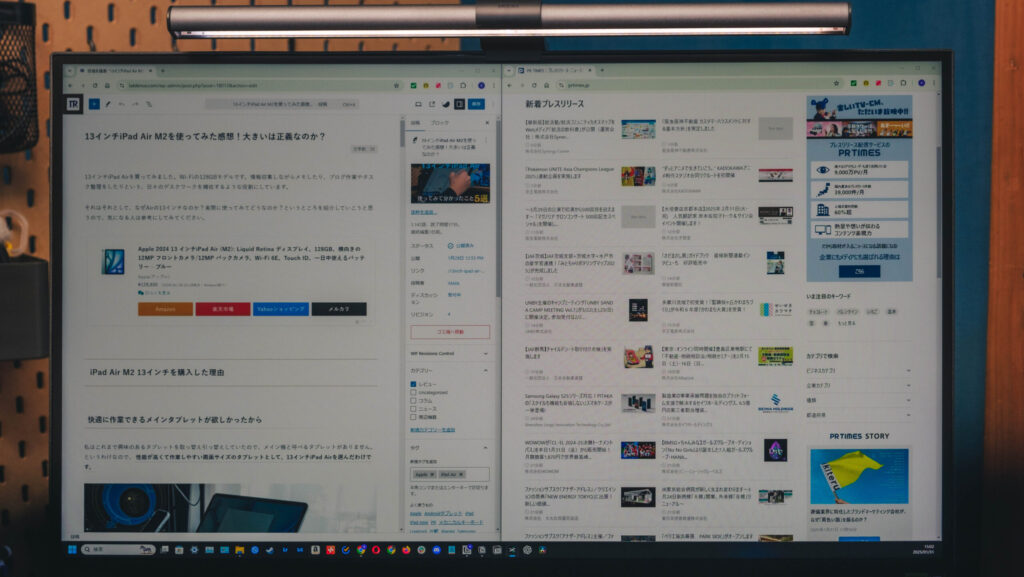Switch to the ブロック sidebar tab
The width and height of the screenshot is (1024, 577).
pos(440,122)
